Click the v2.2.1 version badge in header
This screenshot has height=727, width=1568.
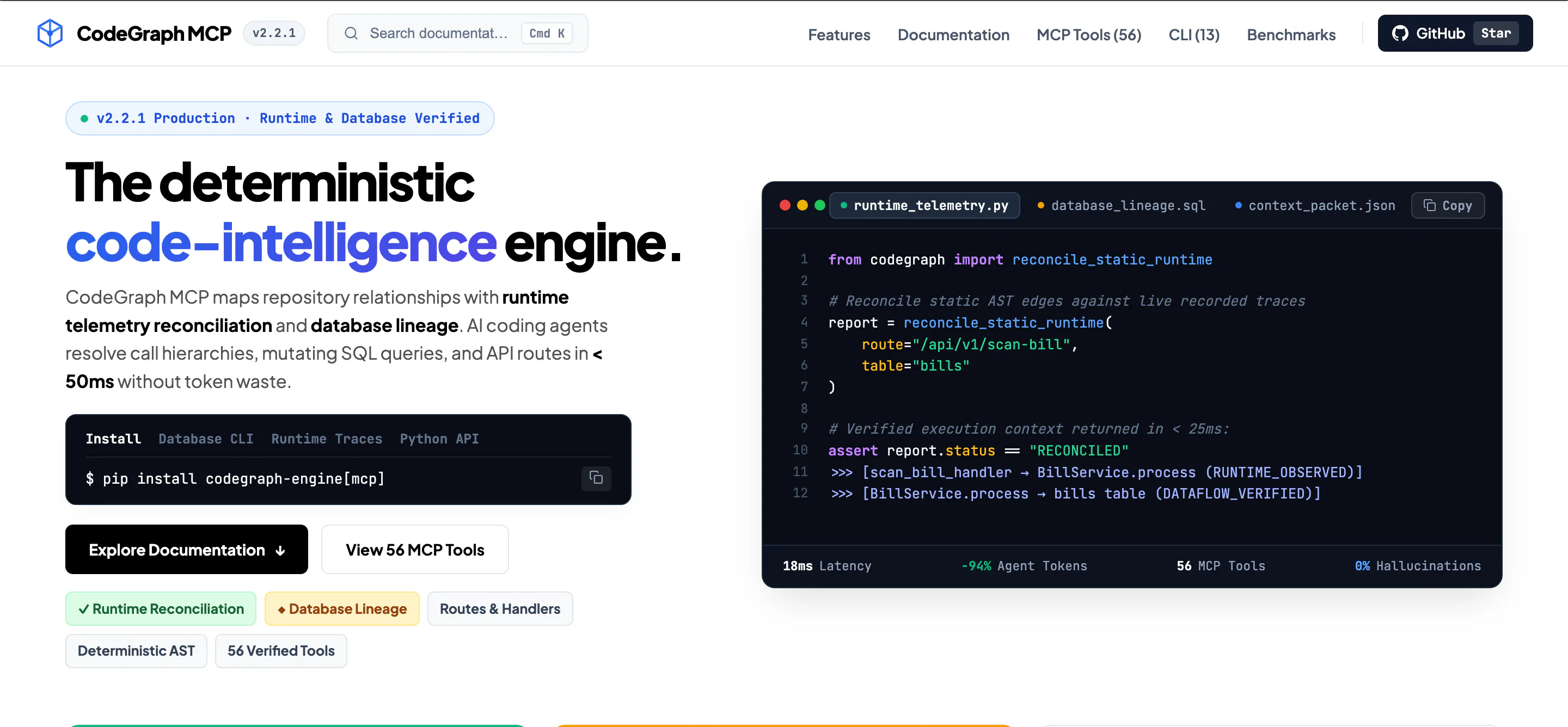(274, 33)
